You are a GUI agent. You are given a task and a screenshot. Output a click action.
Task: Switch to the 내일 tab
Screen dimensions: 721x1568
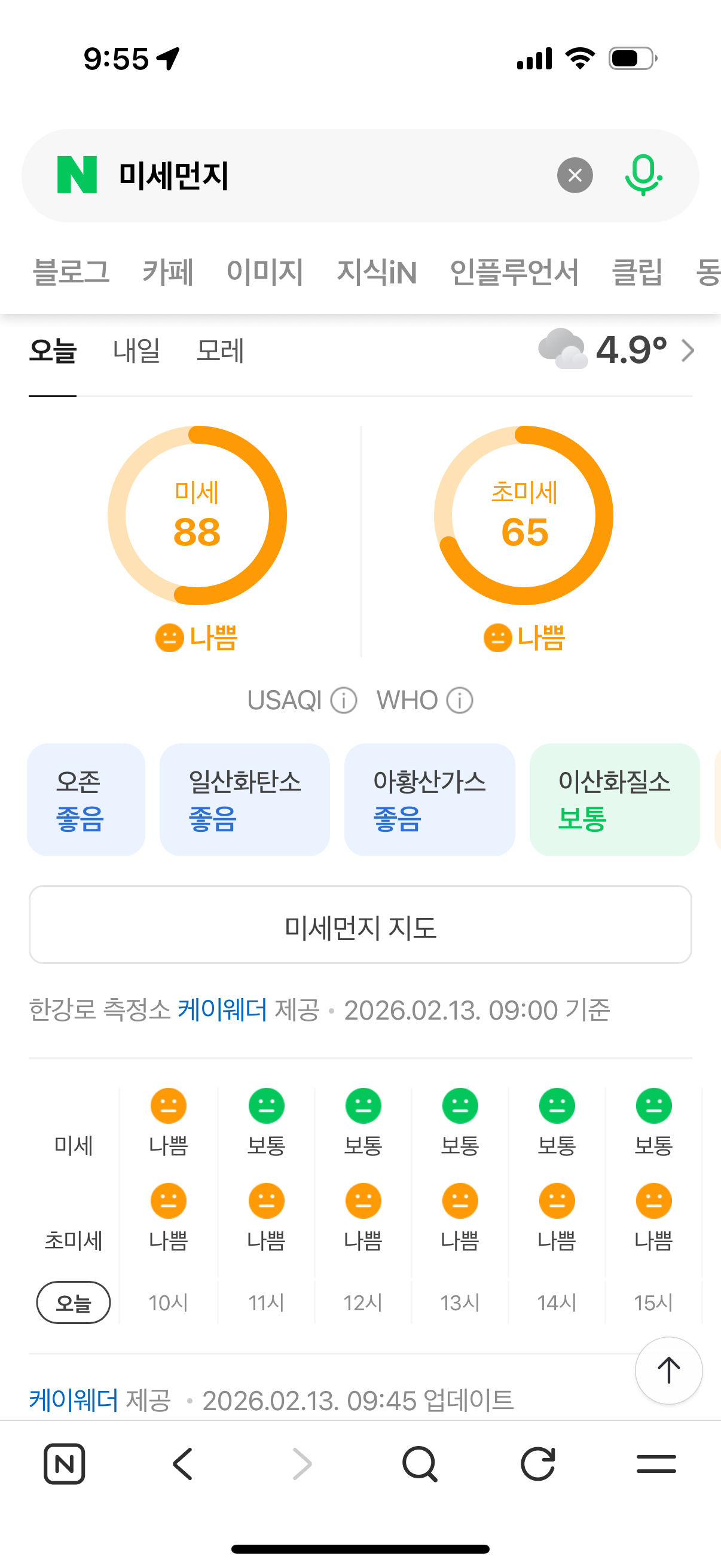click(136, 351)
